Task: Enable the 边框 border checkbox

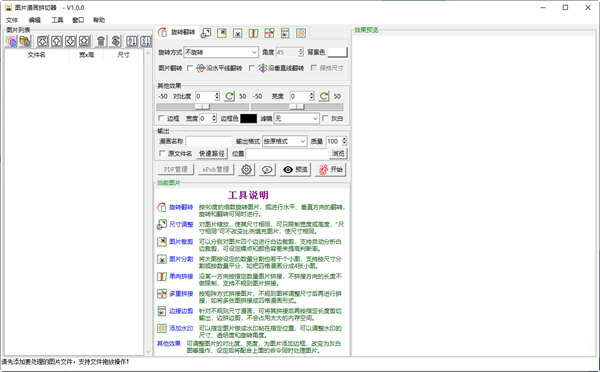Action: tap(161, 118)
